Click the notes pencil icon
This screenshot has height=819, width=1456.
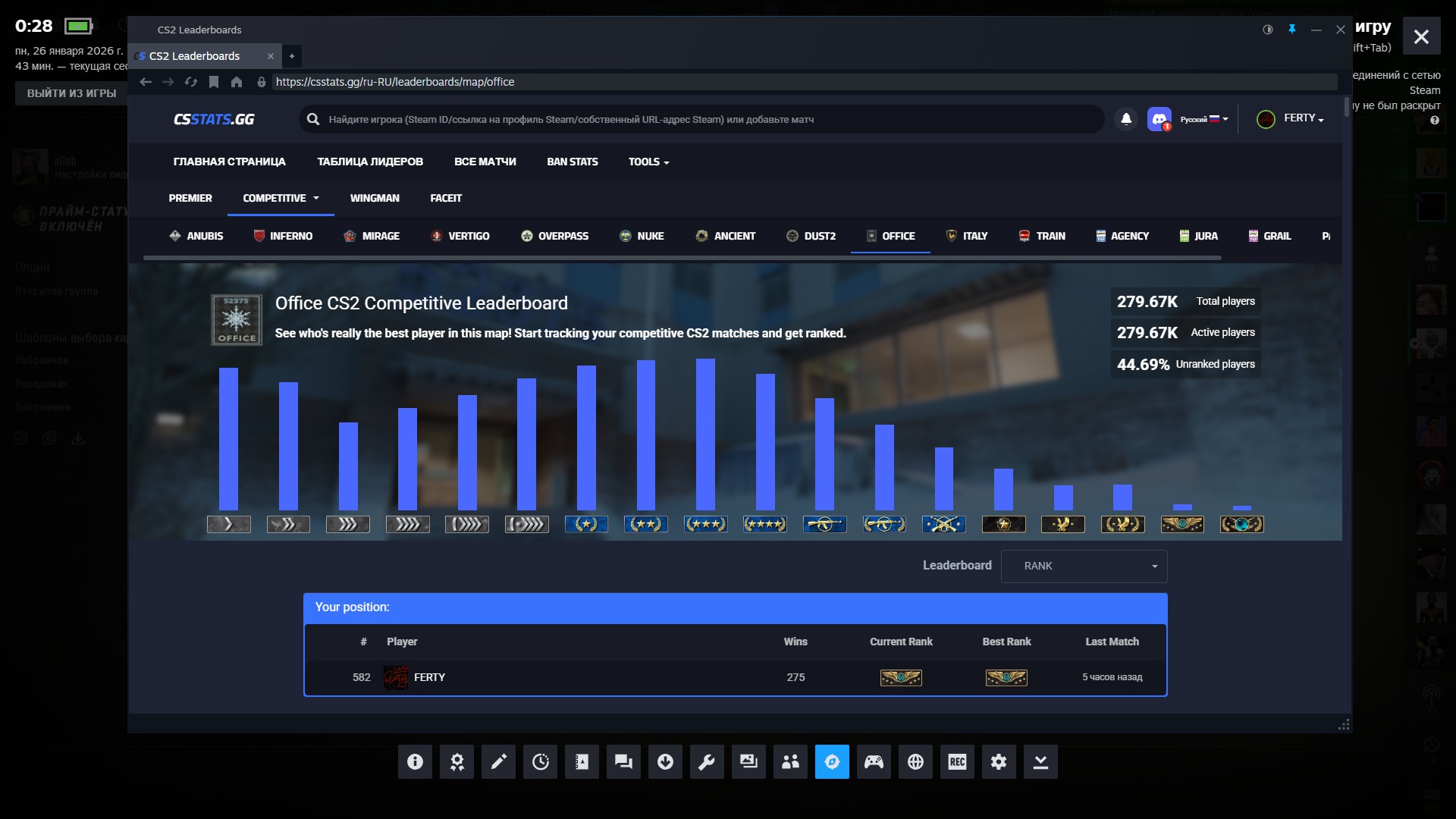(x=498, y=761)
